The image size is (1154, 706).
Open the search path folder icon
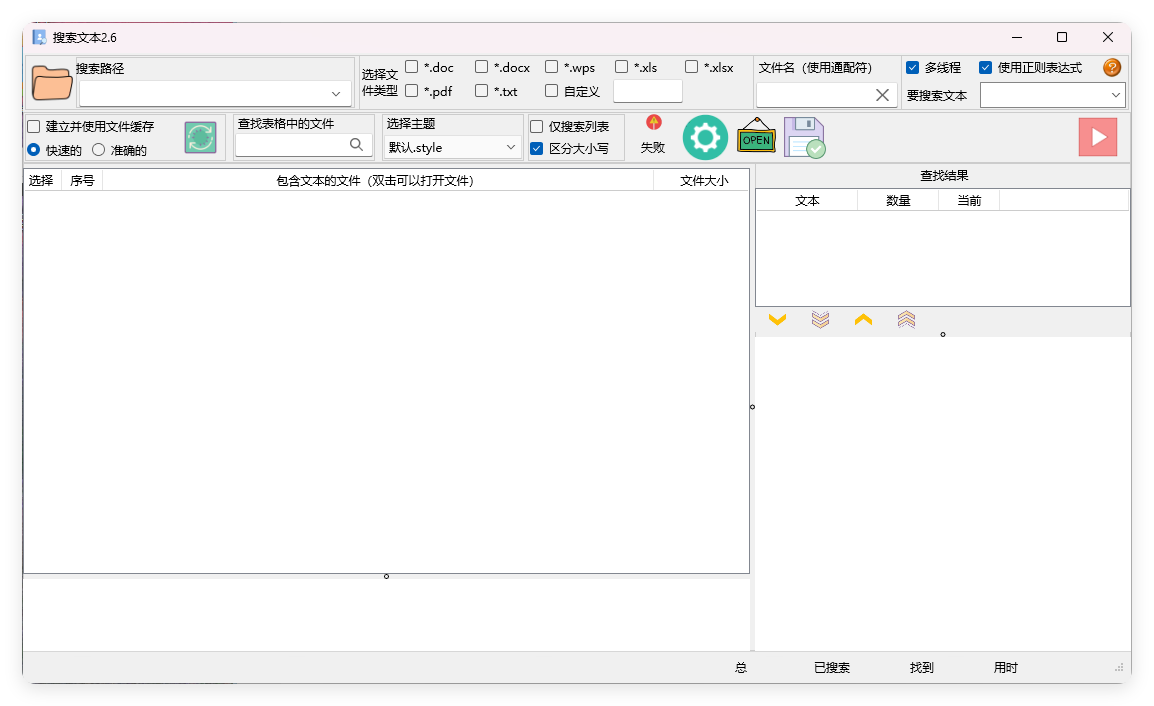(x=50, y=82)
